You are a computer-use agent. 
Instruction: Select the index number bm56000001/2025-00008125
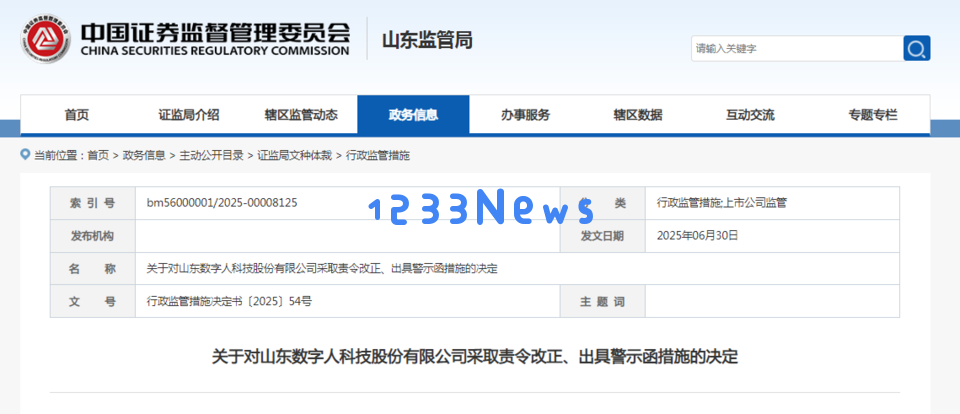pyautogui.click(x=222, y=203)
